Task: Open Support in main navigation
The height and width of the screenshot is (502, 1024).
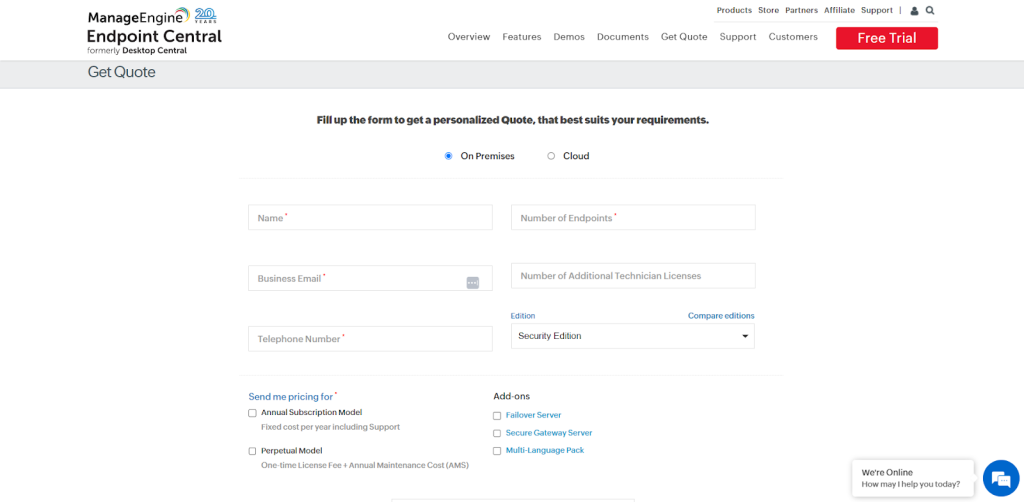Action: (738, 37)
